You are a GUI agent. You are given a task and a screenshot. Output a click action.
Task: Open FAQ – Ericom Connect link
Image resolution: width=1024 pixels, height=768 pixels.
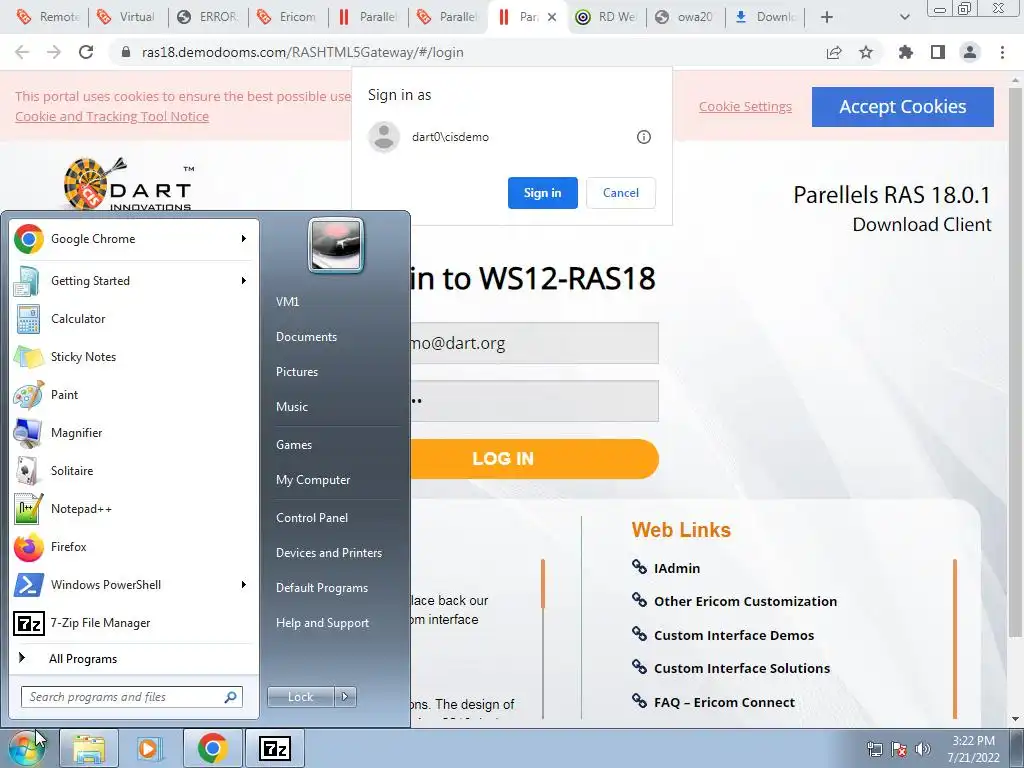(x=724, y=703)
